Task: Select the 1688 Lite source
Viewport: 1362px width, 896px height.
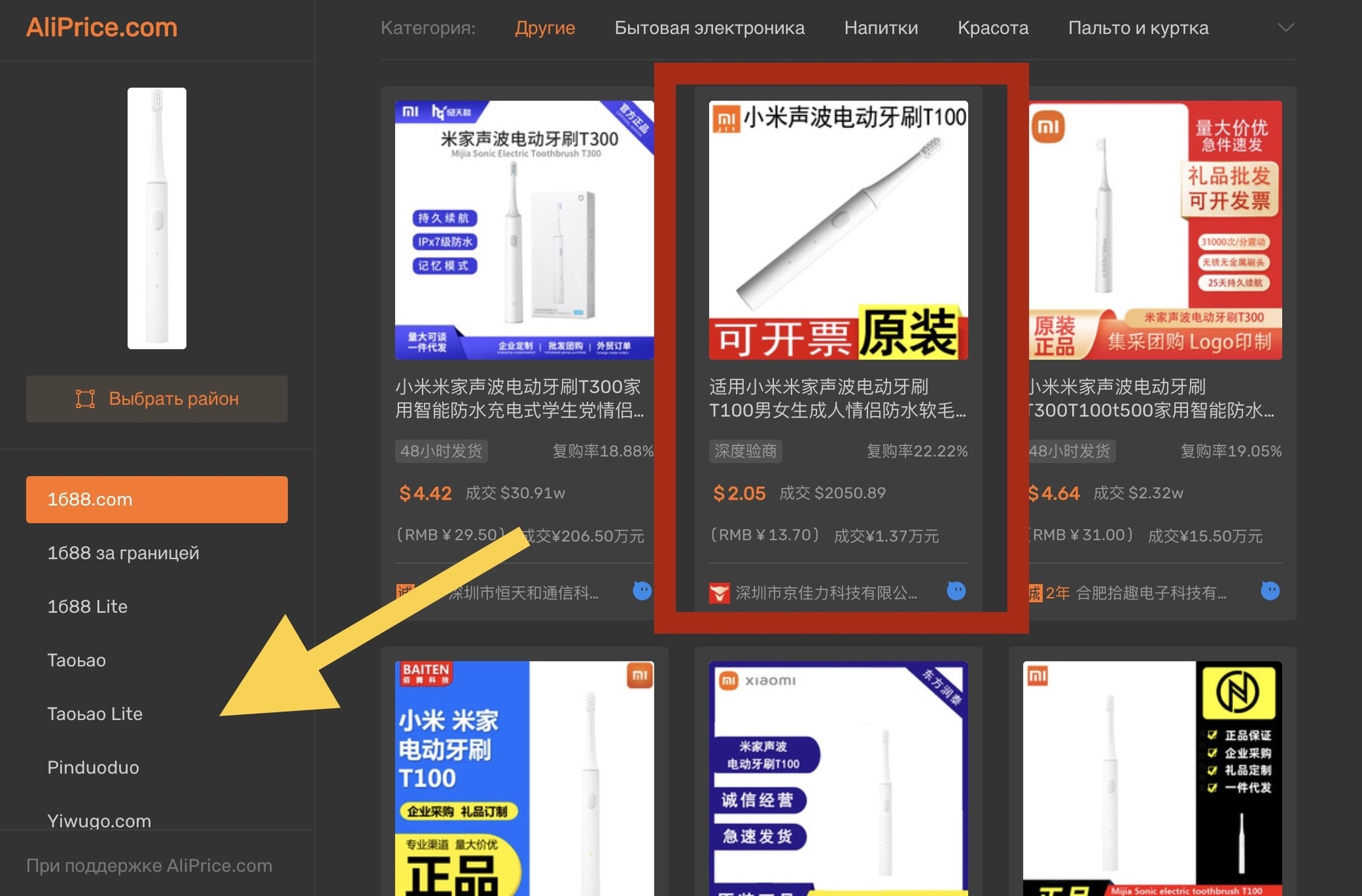Action: coord(87,606)
